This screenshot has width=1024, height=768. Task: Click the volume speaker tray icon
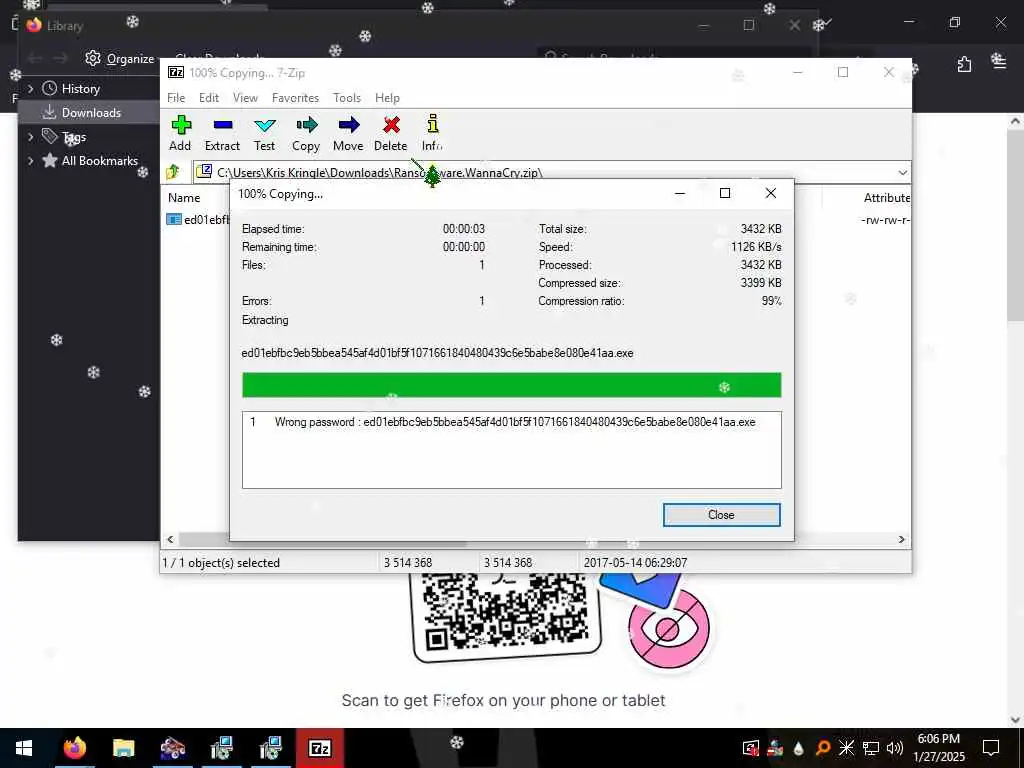click(895, 748)
